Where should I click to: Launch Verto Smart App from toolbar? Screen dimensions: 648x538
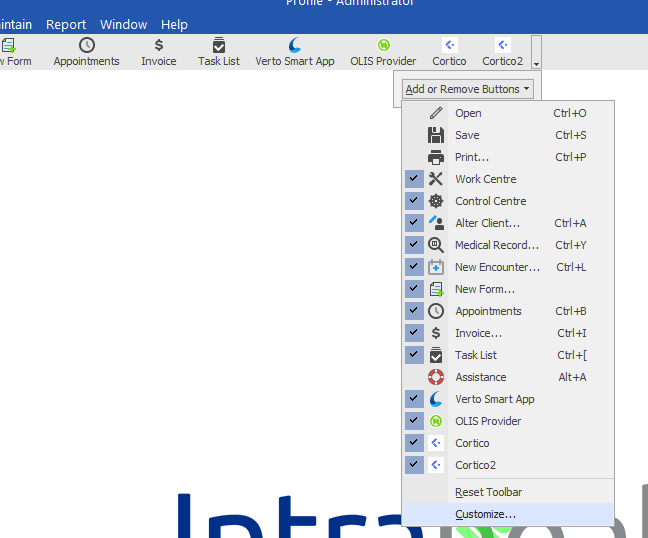pyautogui.click(x=295, y=45)
